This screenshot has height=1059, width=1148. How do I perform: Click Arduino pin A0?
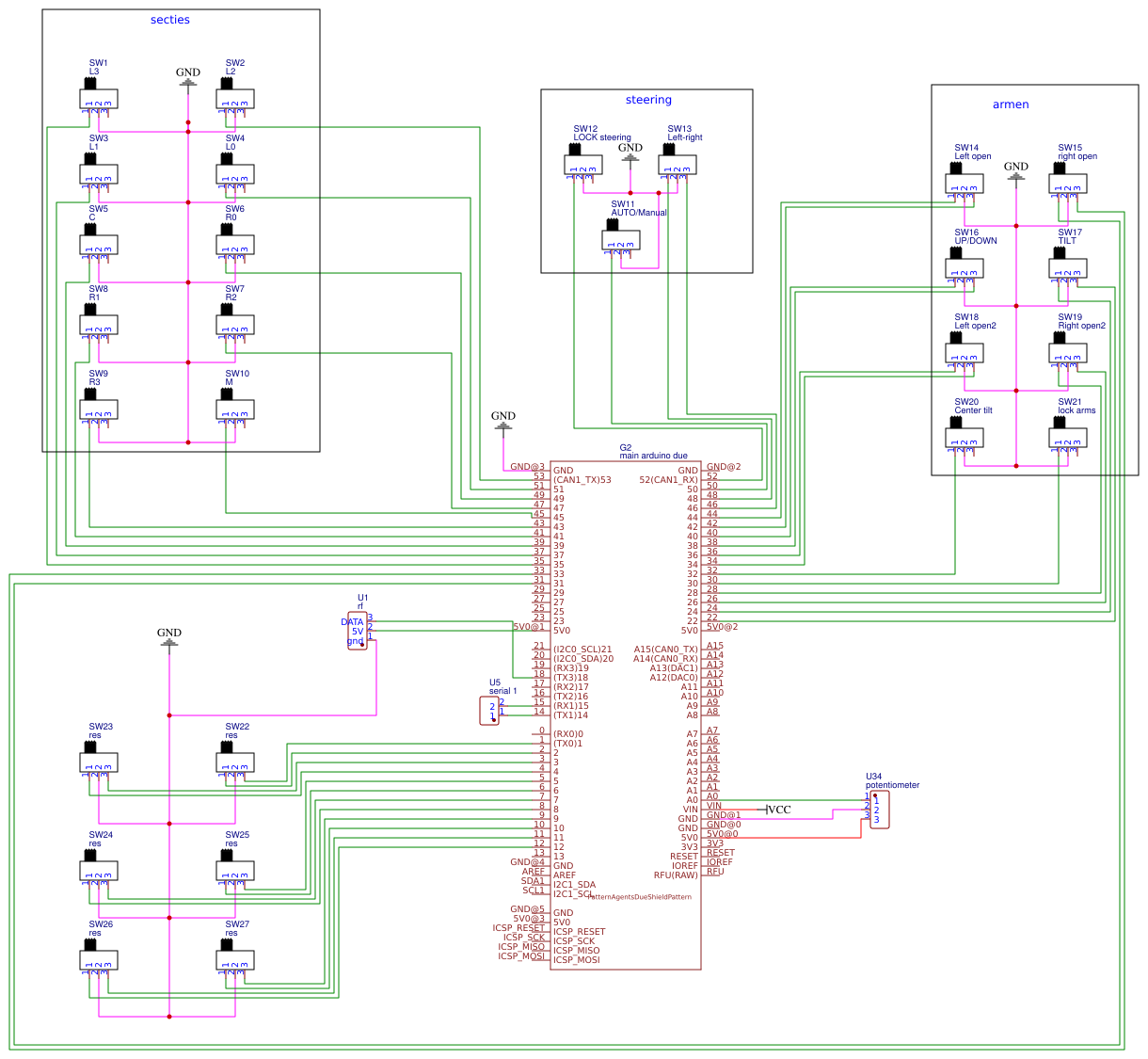tap(693, 800)
